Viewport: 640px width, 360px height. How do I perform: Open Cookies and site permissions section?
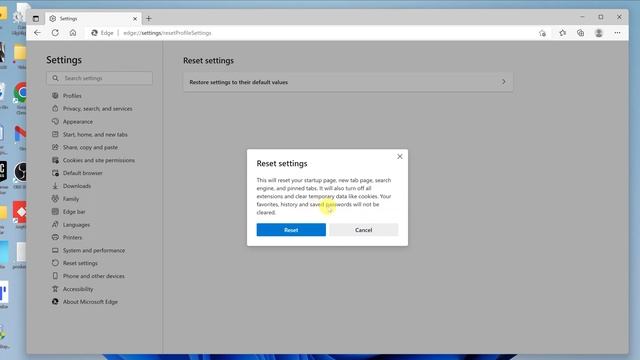coord(99,160)
